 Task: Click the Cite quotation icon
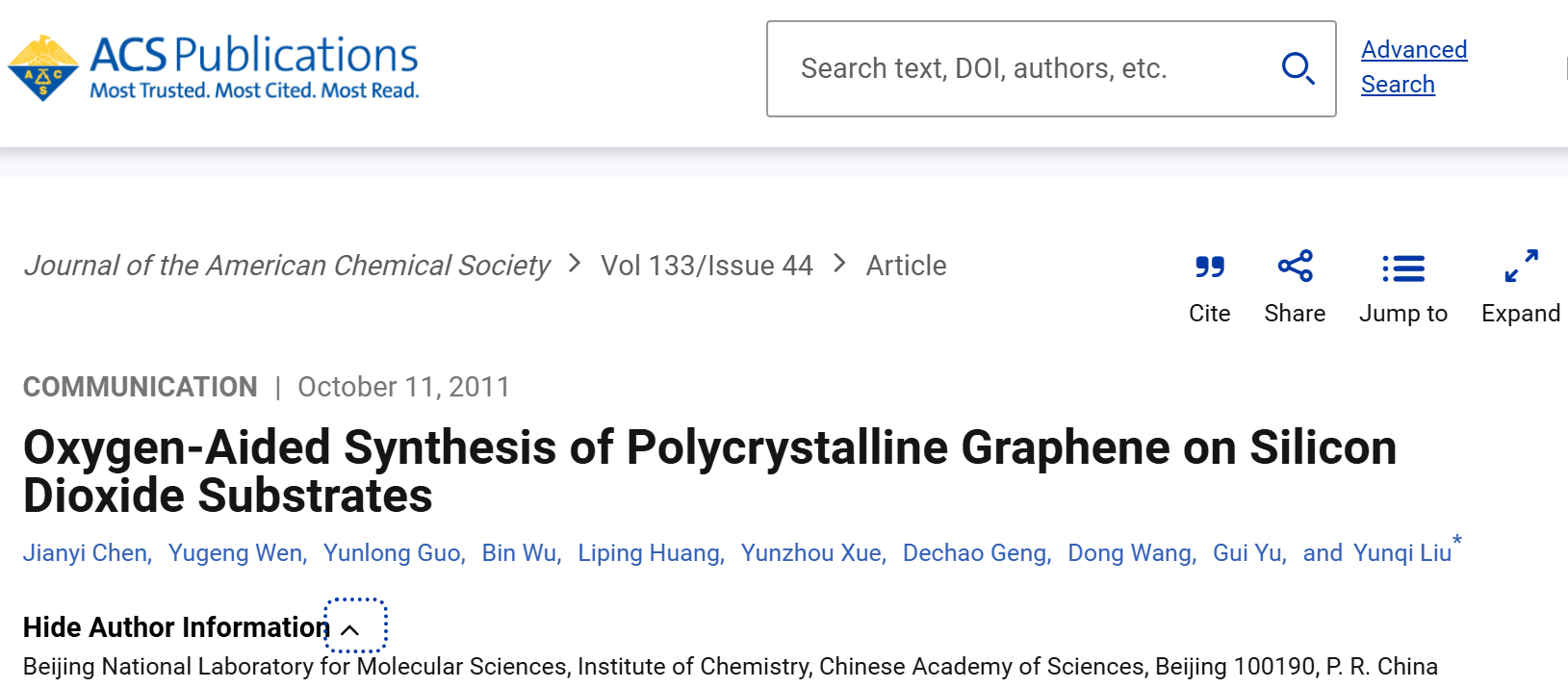coord(1209,267)
